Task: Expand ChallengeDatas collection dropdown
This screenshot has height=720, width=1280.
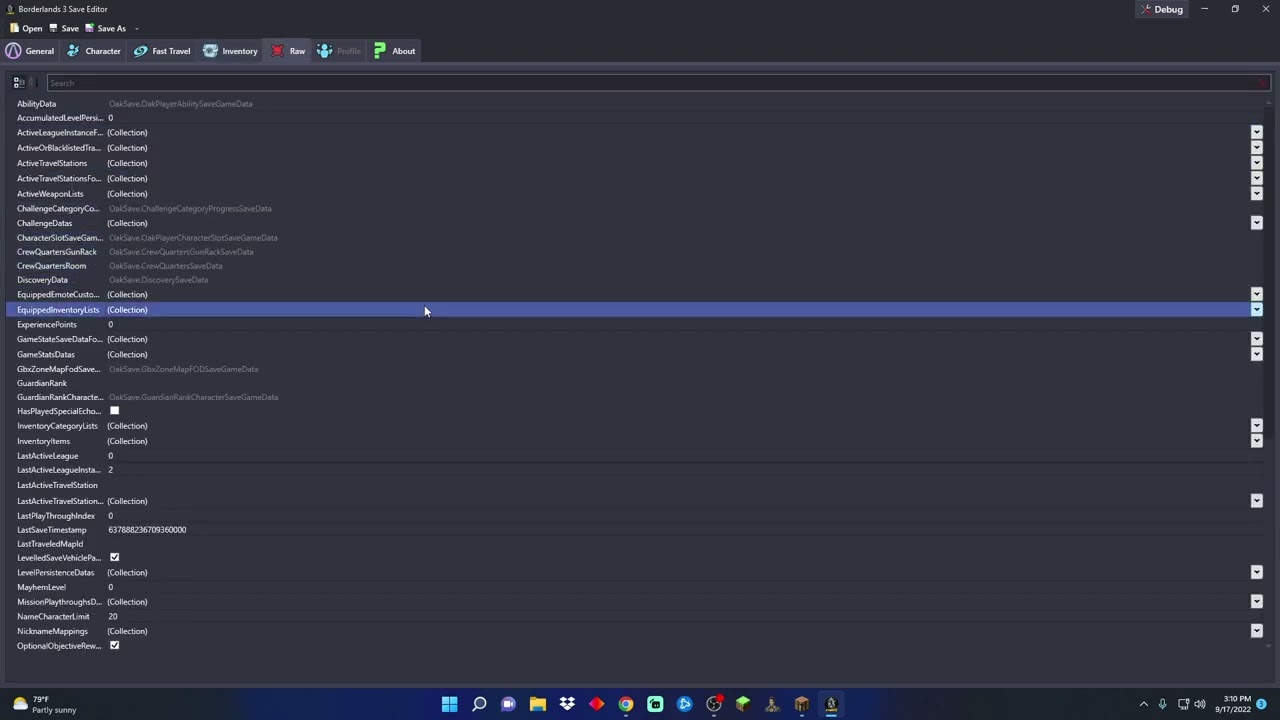Action: (x=1256, y=223)
